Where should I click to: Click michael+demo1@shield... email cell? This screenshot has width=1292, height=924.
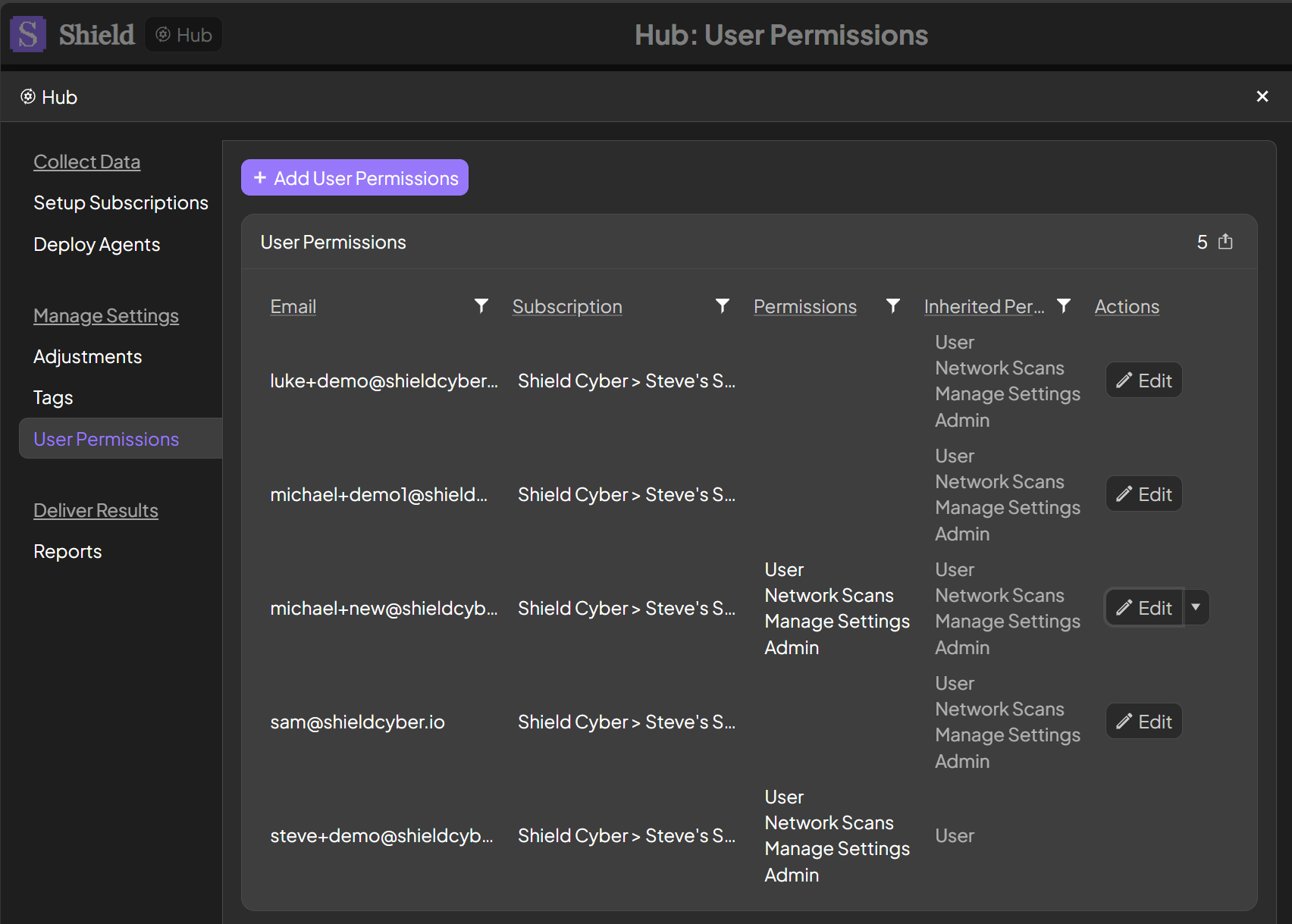click(378, 494)
